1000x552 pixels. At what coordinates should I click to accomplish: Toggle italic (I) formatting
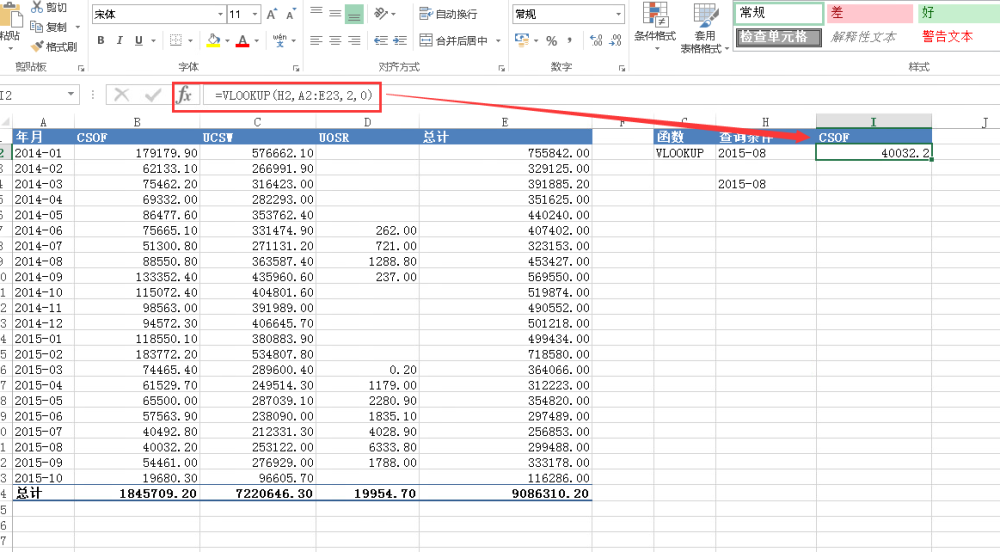(119, 40)
